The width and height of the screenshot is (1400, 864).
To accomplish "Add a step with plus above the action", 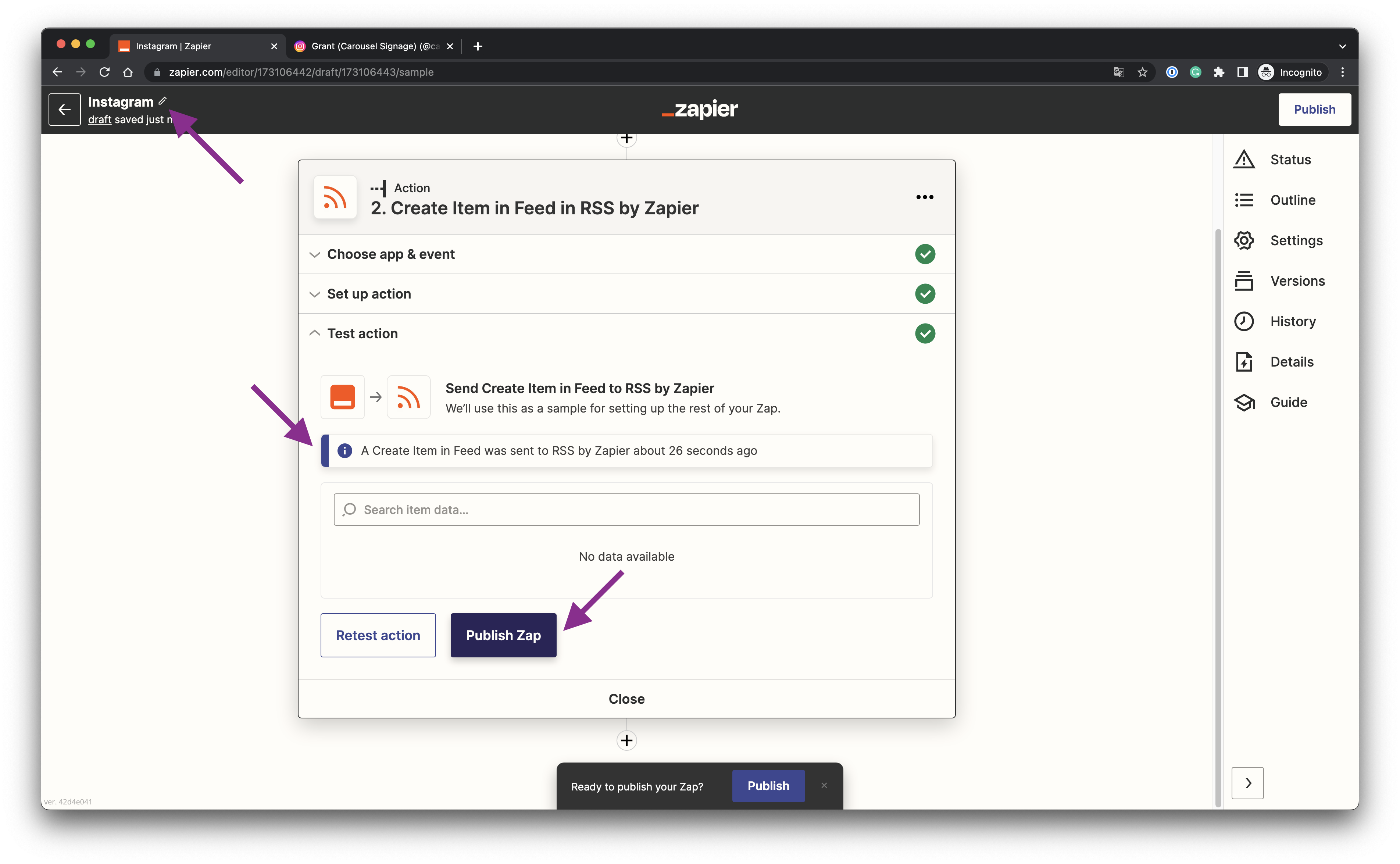I will click(x=626, y=138).
